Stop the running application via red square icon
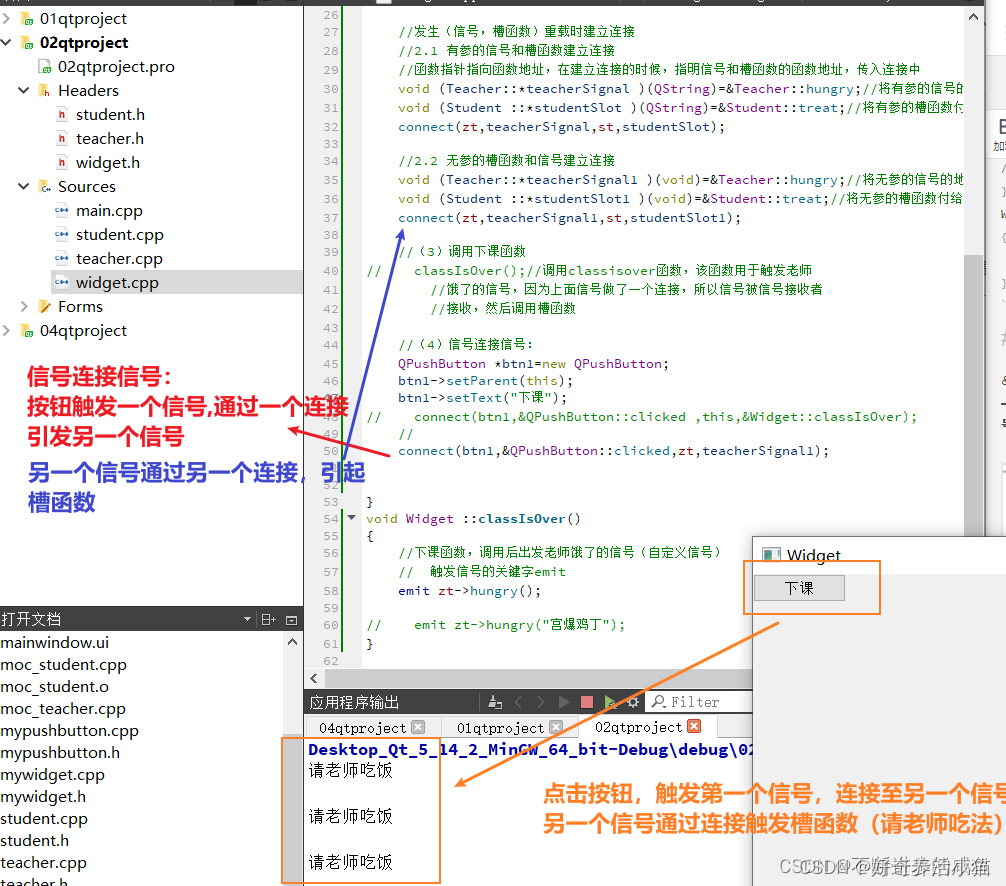The height and width of the screenshot is (886, 1006). [x=589, y=701]
